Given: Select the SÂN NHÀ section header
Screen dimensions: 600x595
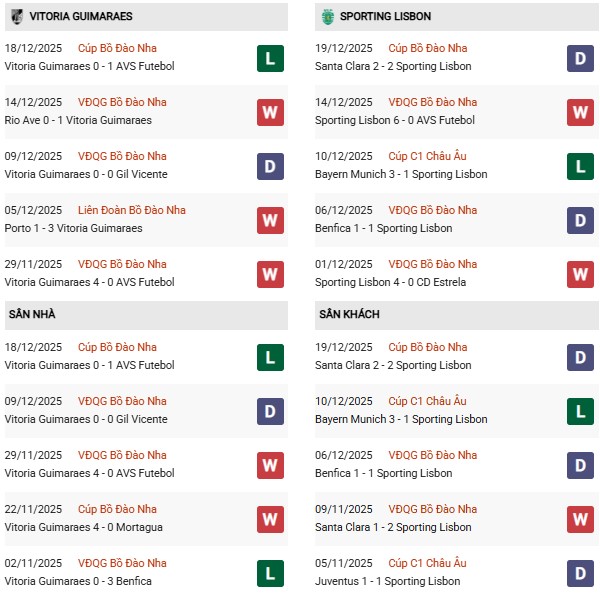Looking at the screenshot, I should pos(30,315).
